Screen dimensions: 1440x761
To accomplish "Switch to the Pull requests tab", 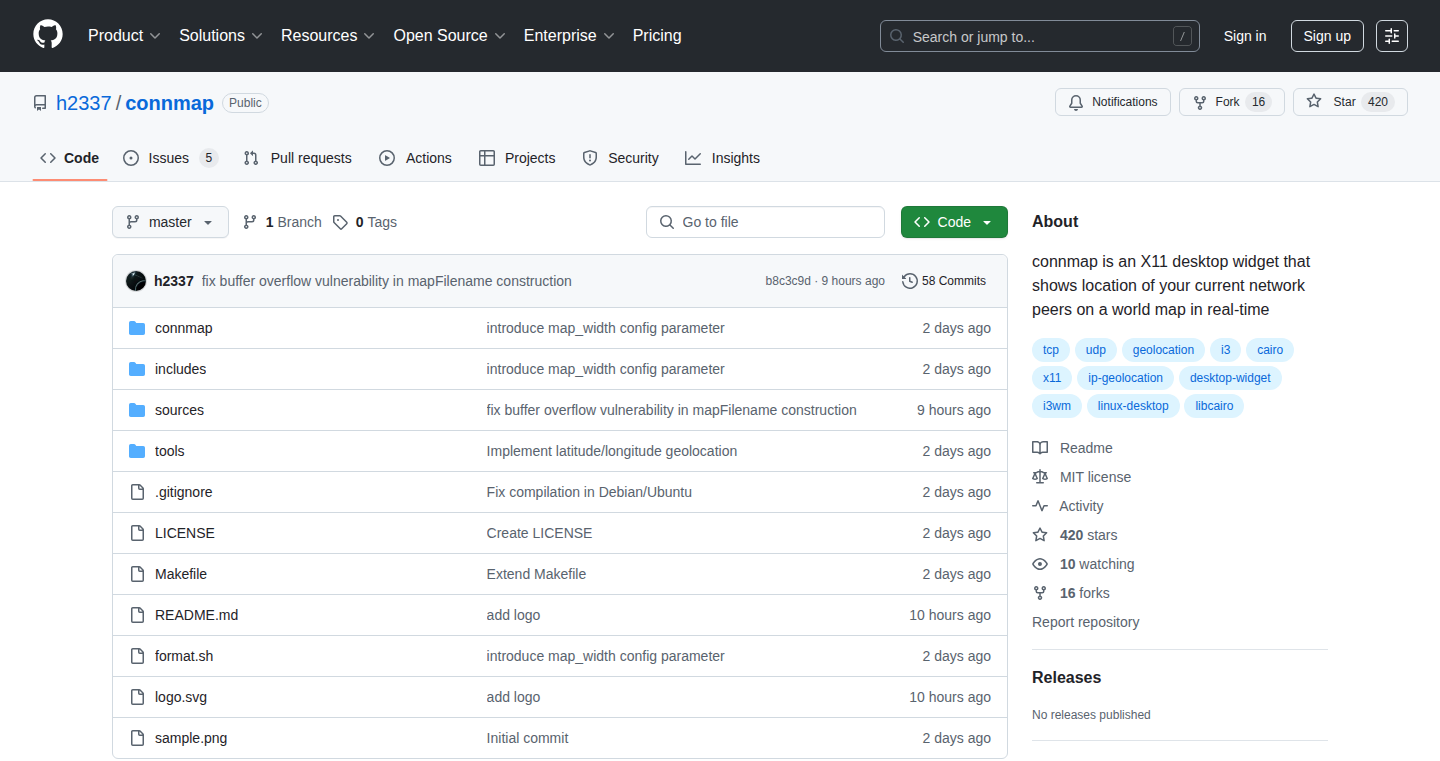I will [x=298, y=158].
